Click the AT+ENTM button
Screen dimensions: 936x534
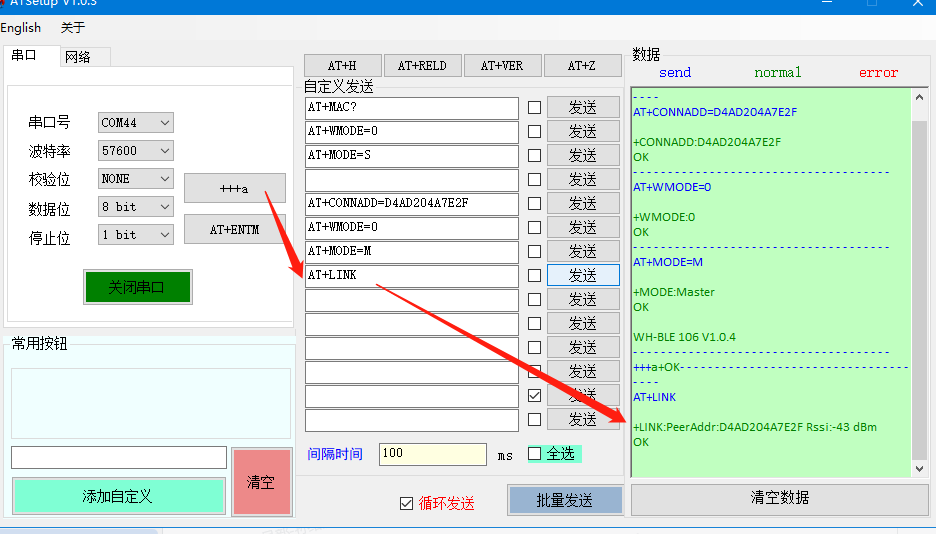tap(234, 229)
